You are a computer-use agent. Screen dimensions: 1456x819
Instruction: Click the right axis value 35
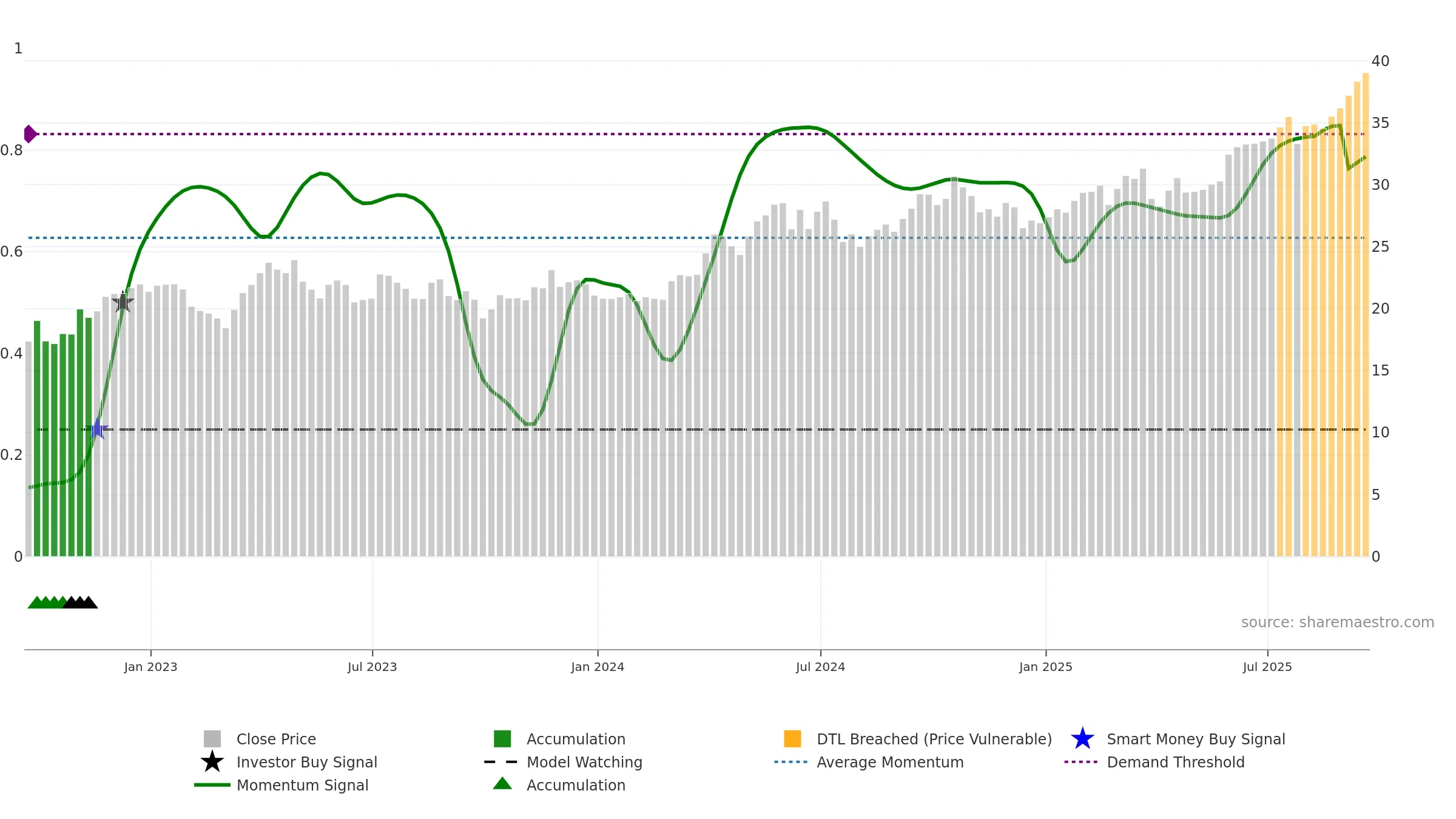pyautogui.click(x=1380, y=123)
